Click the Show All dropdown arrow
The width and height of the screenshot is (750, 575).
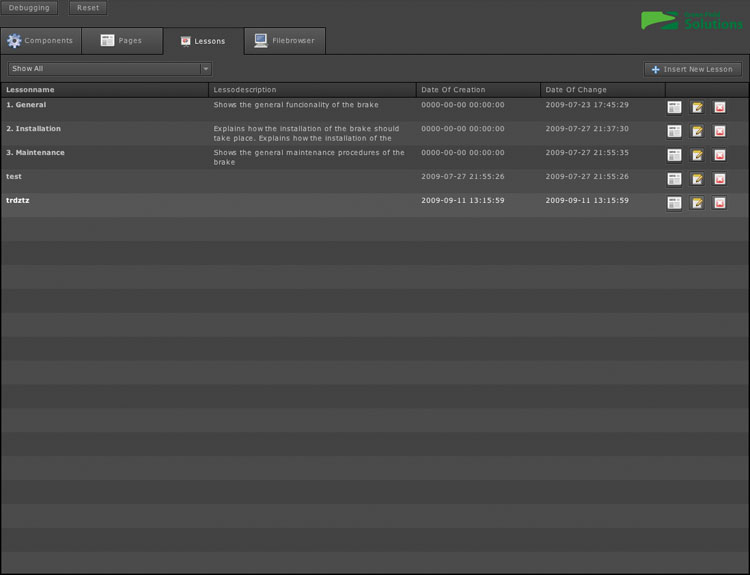point(206,69)
